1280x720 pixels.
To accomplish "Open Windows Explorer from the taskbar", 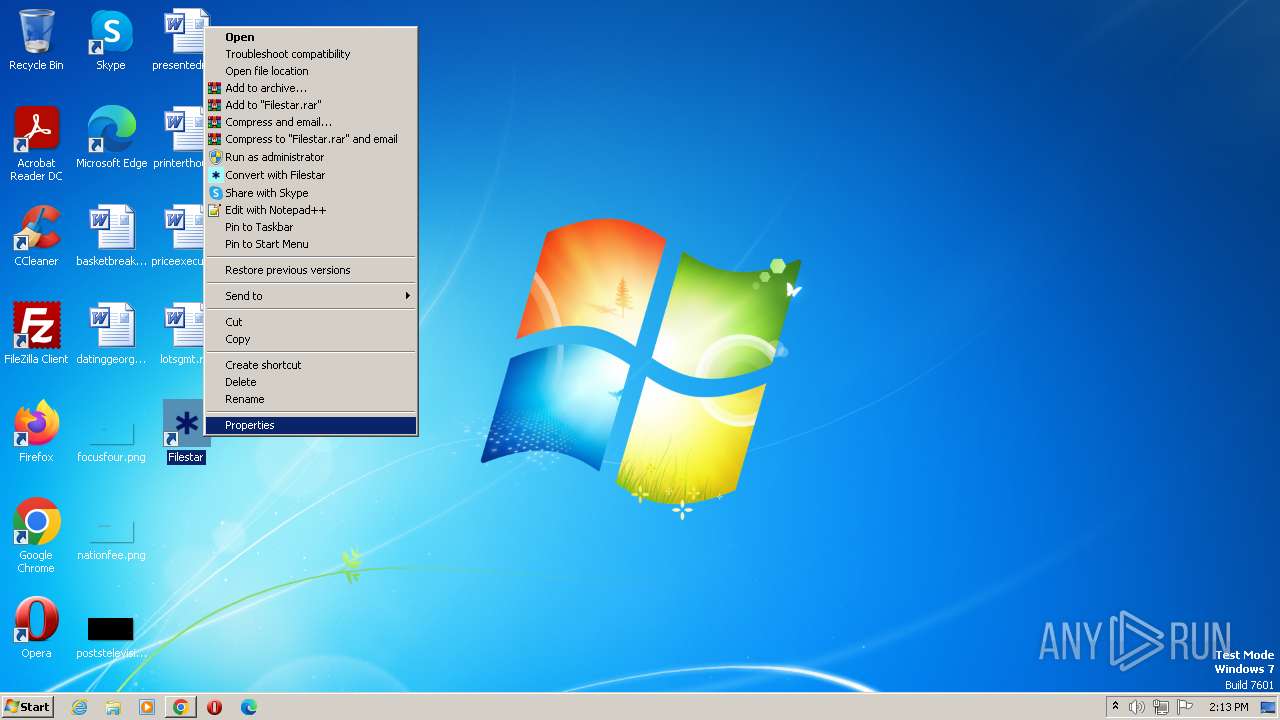I will (113, 707).
